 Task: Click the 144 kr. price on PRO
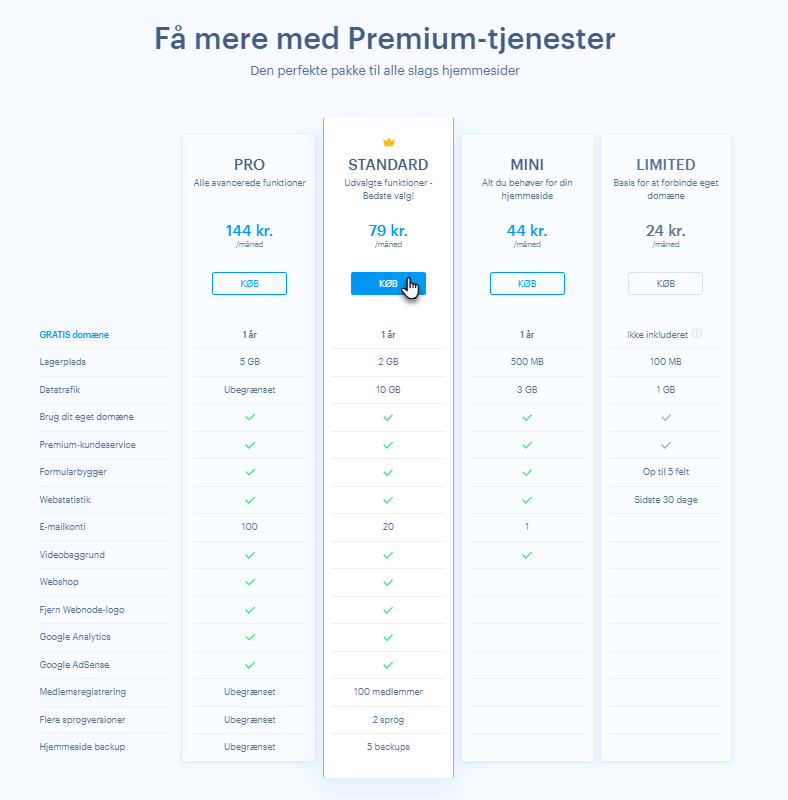click(249, 231)
